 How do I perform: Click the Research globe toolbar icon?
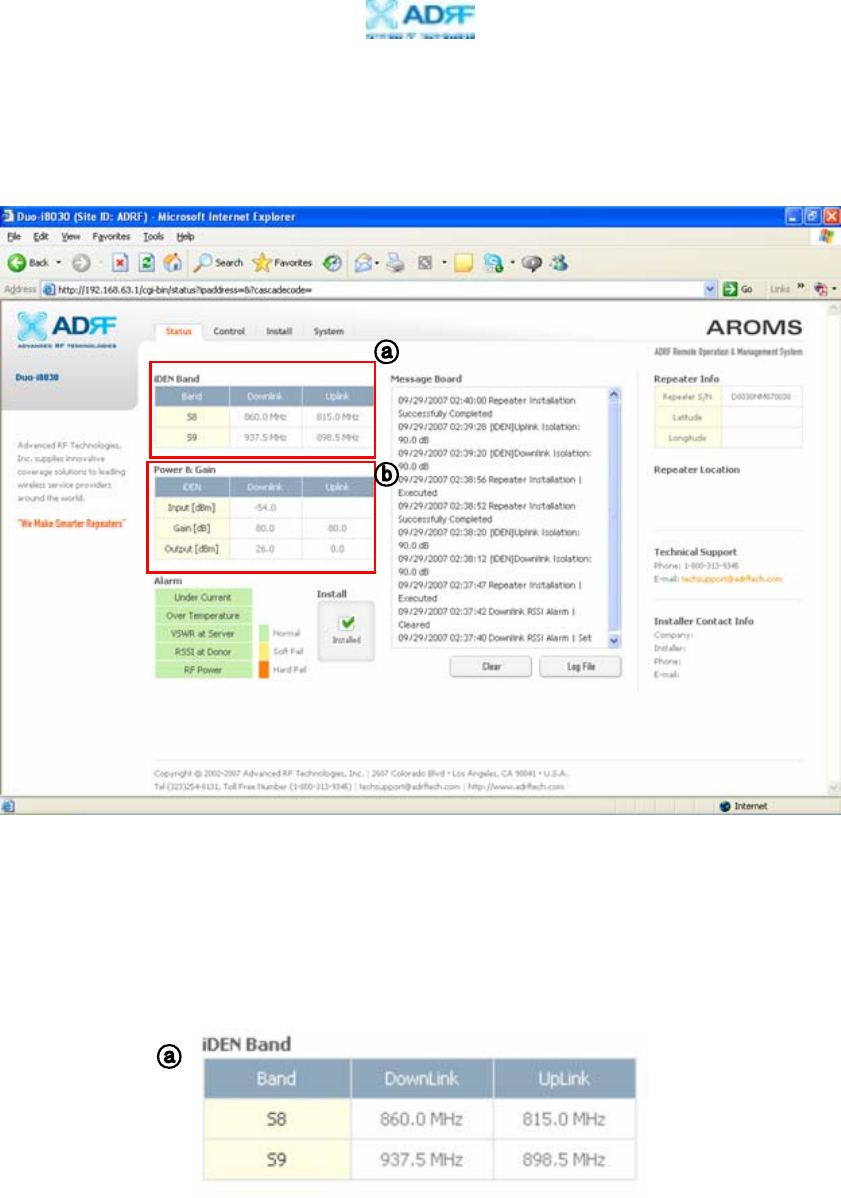493,263
